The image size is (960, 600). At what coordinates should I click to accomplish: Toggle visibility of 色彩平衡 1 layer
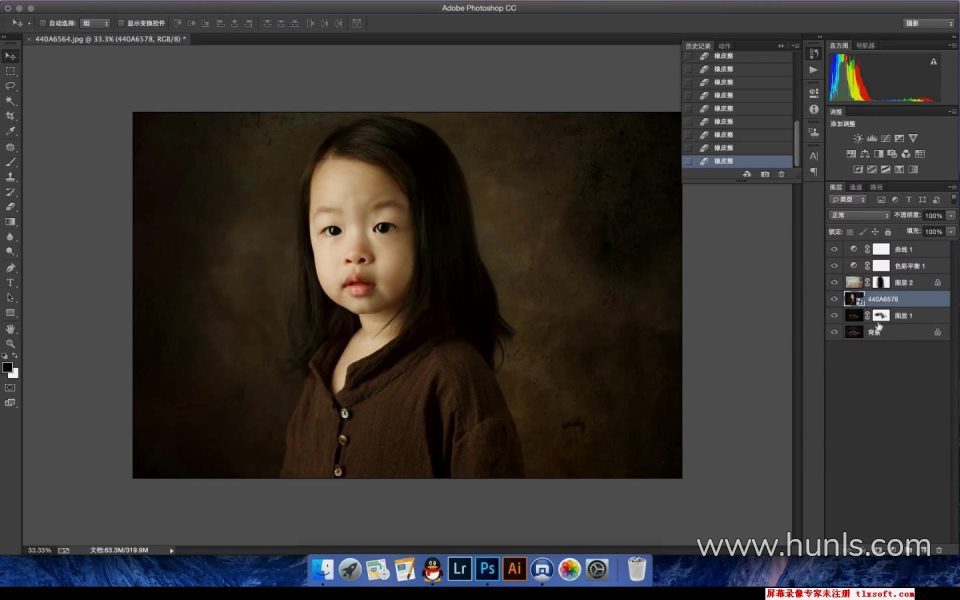click(834, 266)
